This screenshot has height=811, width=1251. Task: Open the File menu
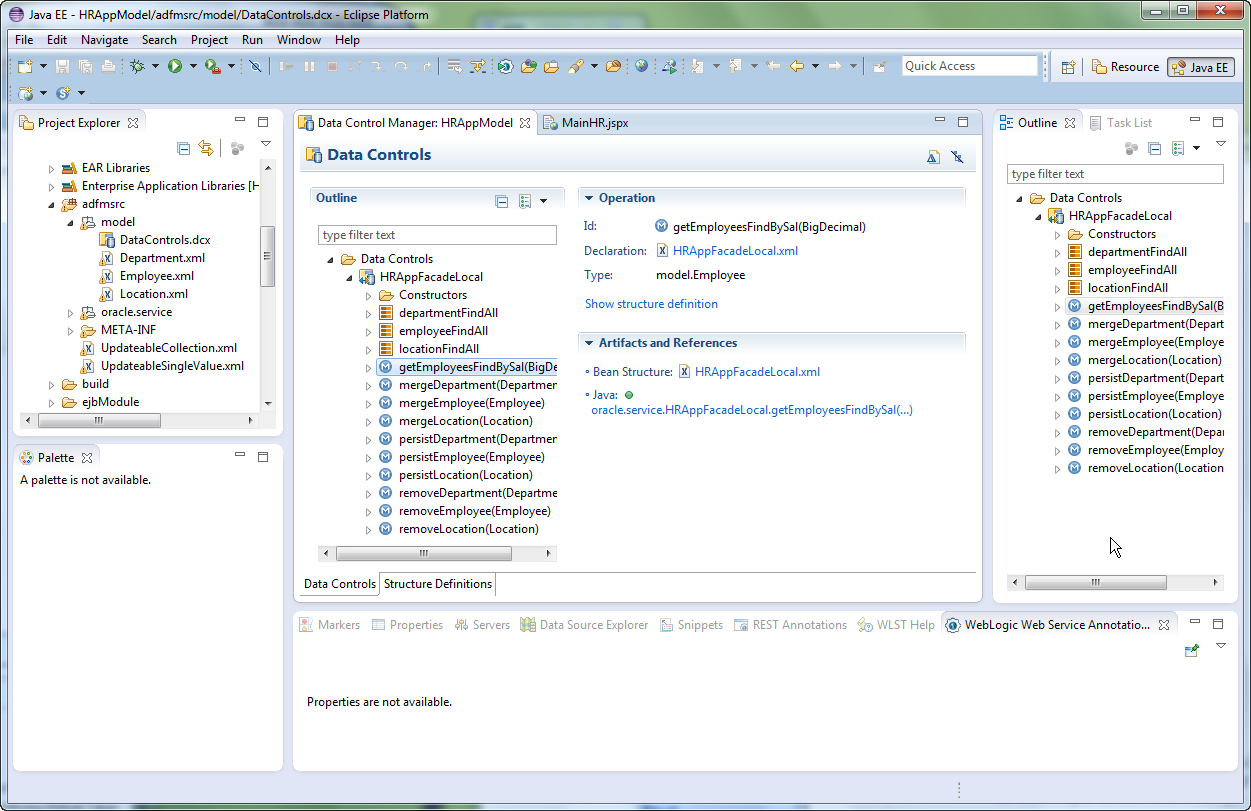(x=24, y=40)
